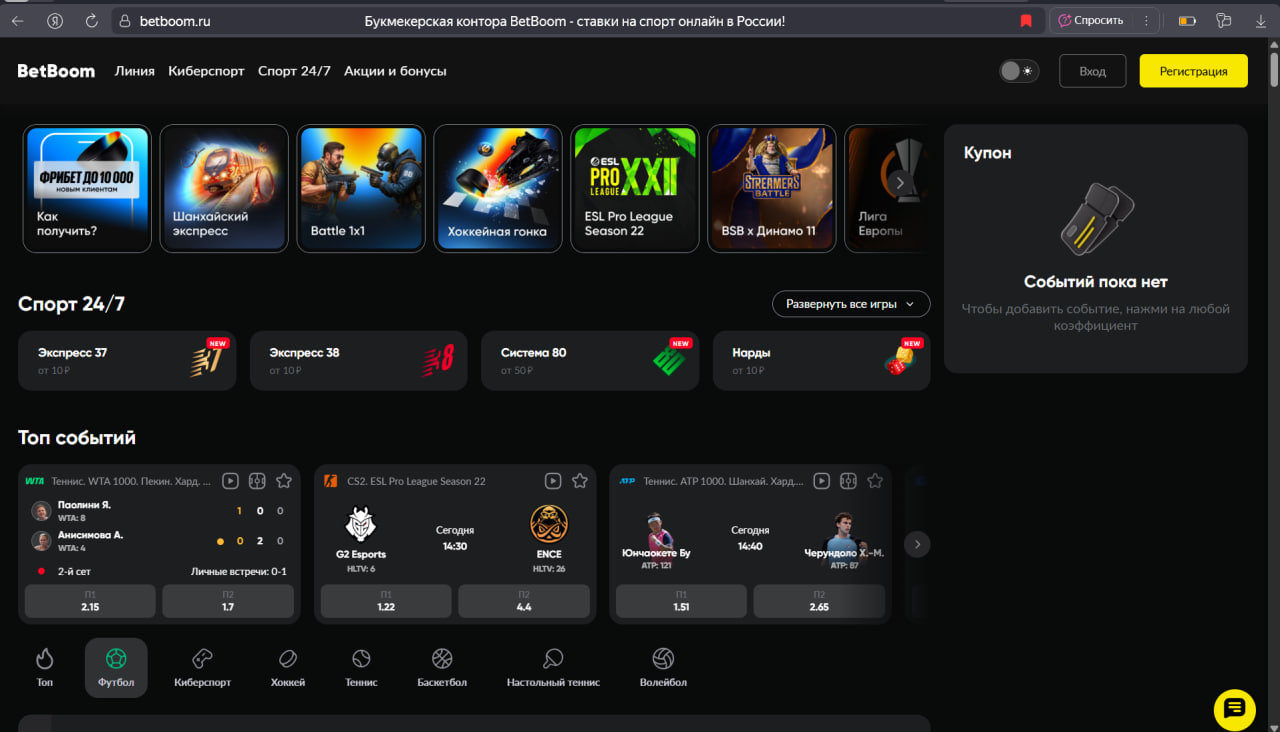Open the BSB x Динамо 11 banner
This screenshot has height=732, width=1280.
(x=772, y=188)
